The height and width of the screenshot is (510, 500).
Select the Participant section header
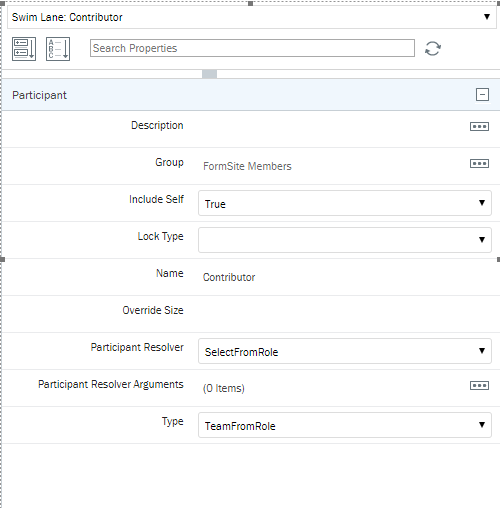251,95
